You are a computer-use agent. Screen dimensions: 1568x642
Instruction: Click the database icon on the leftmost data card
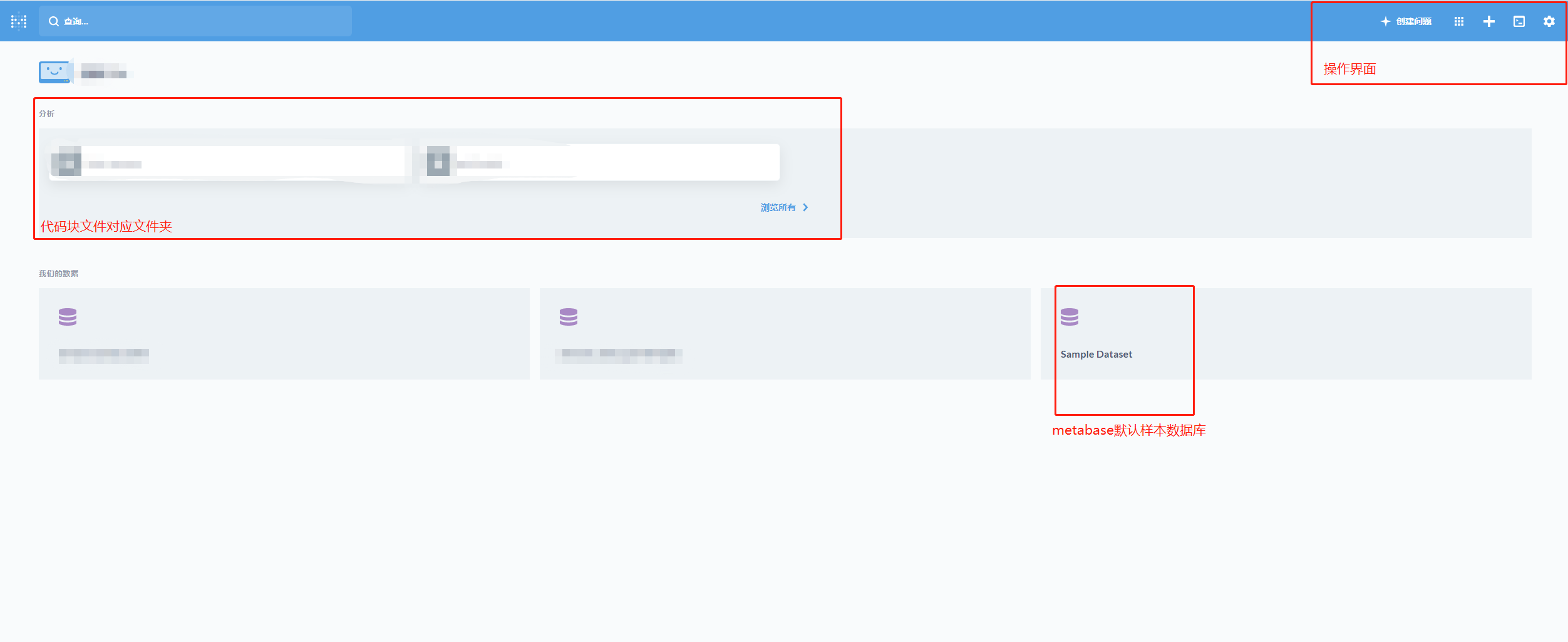[68, 316]
